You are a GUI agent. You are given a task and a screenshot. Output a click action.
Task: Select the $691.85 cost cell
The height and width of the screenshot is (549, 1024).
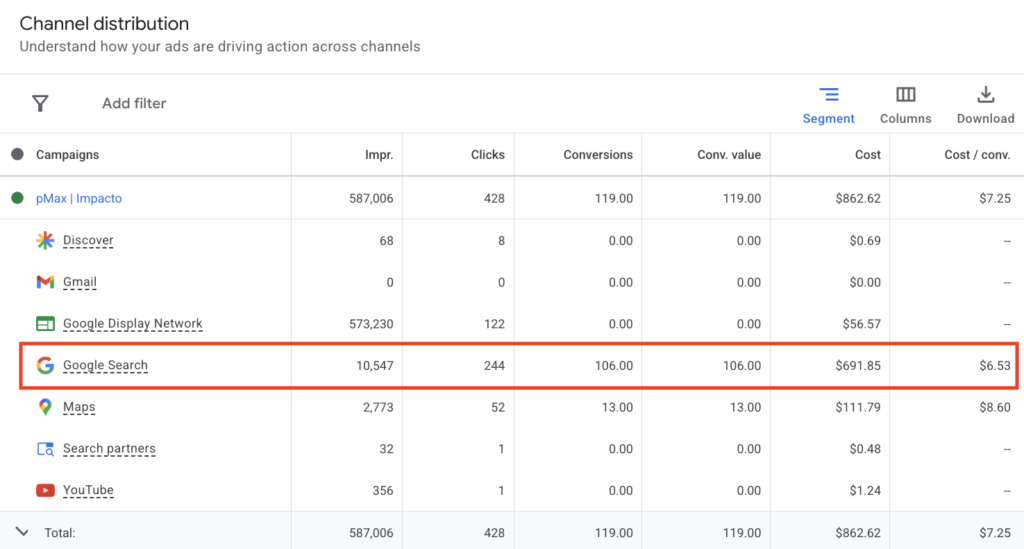pos(858,366)
